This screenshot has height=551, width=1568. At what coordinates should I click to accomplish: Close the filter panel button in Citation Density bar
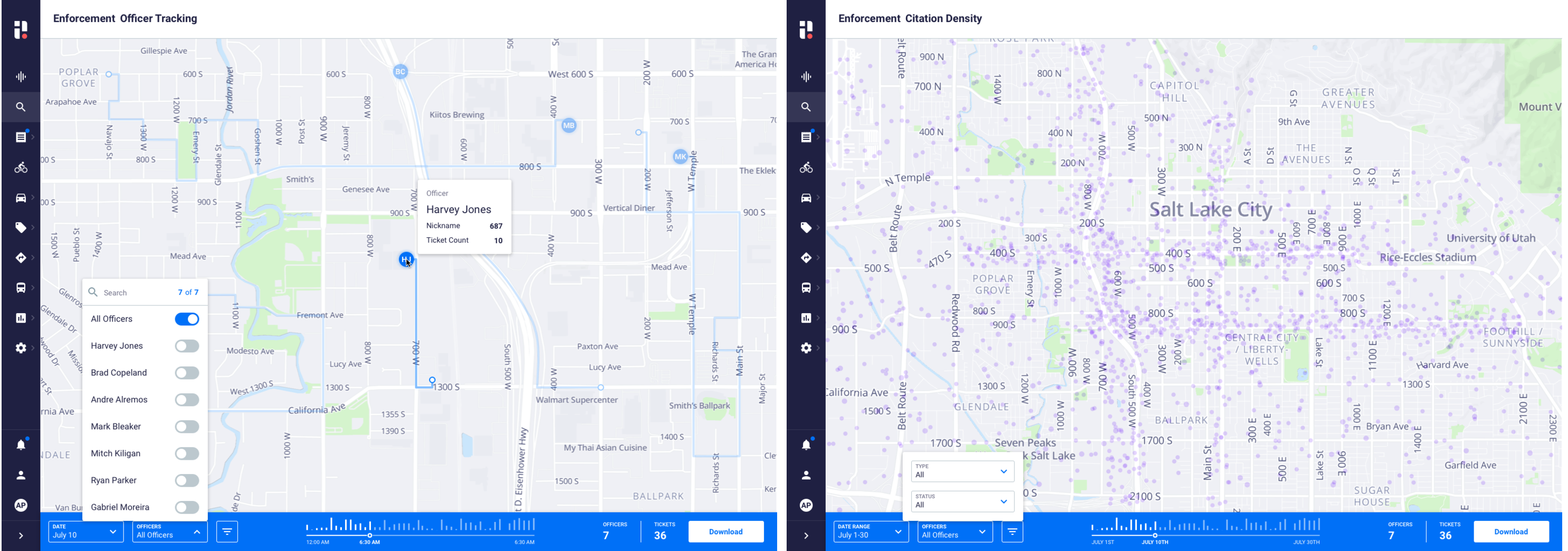pos(1012,531)
